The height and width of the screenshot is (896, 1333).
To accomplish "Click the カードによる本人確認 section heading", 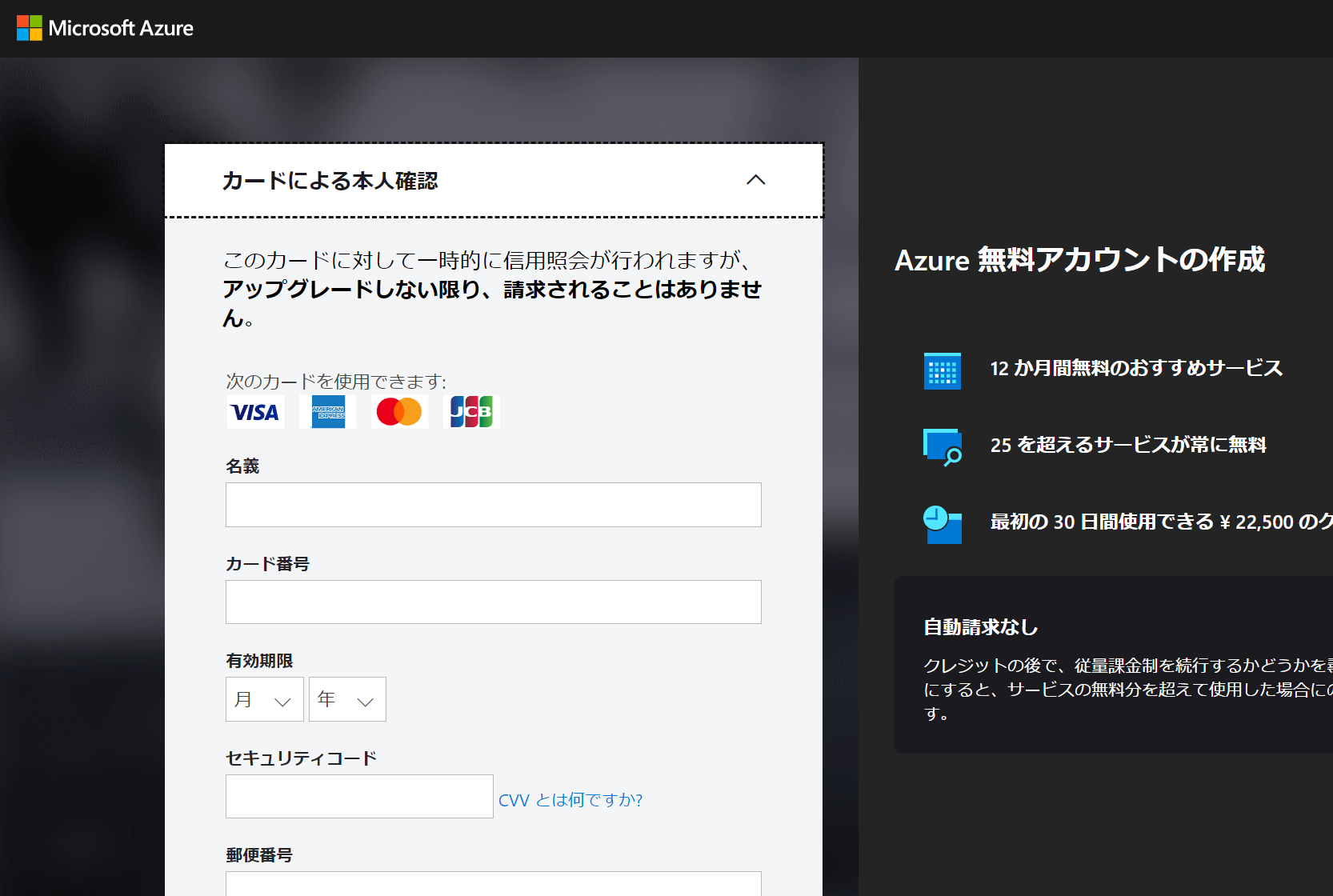I will tap(330, 181).
